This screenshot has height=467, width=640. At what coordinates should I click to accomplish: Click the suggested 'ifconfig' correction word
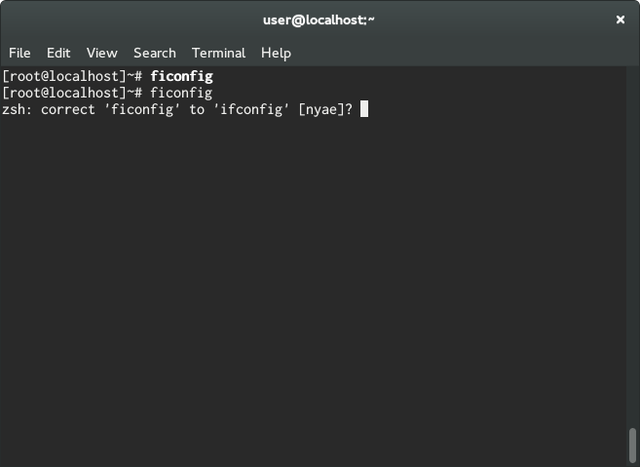pos(251,109)
